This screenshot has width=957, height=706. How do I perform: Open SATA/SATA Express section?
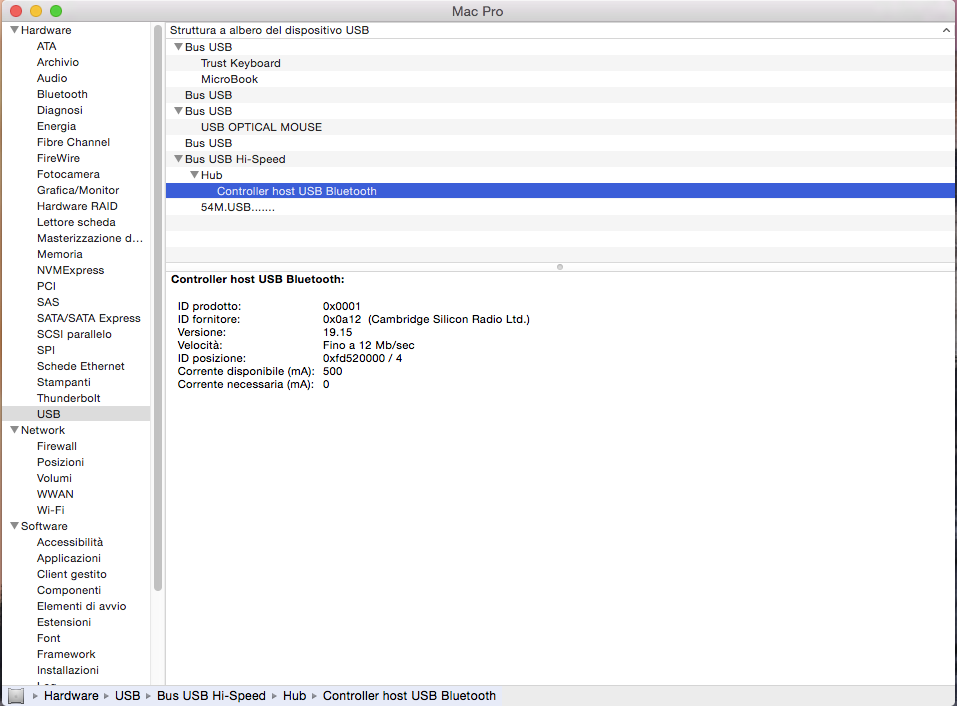(x=88, y=318)
